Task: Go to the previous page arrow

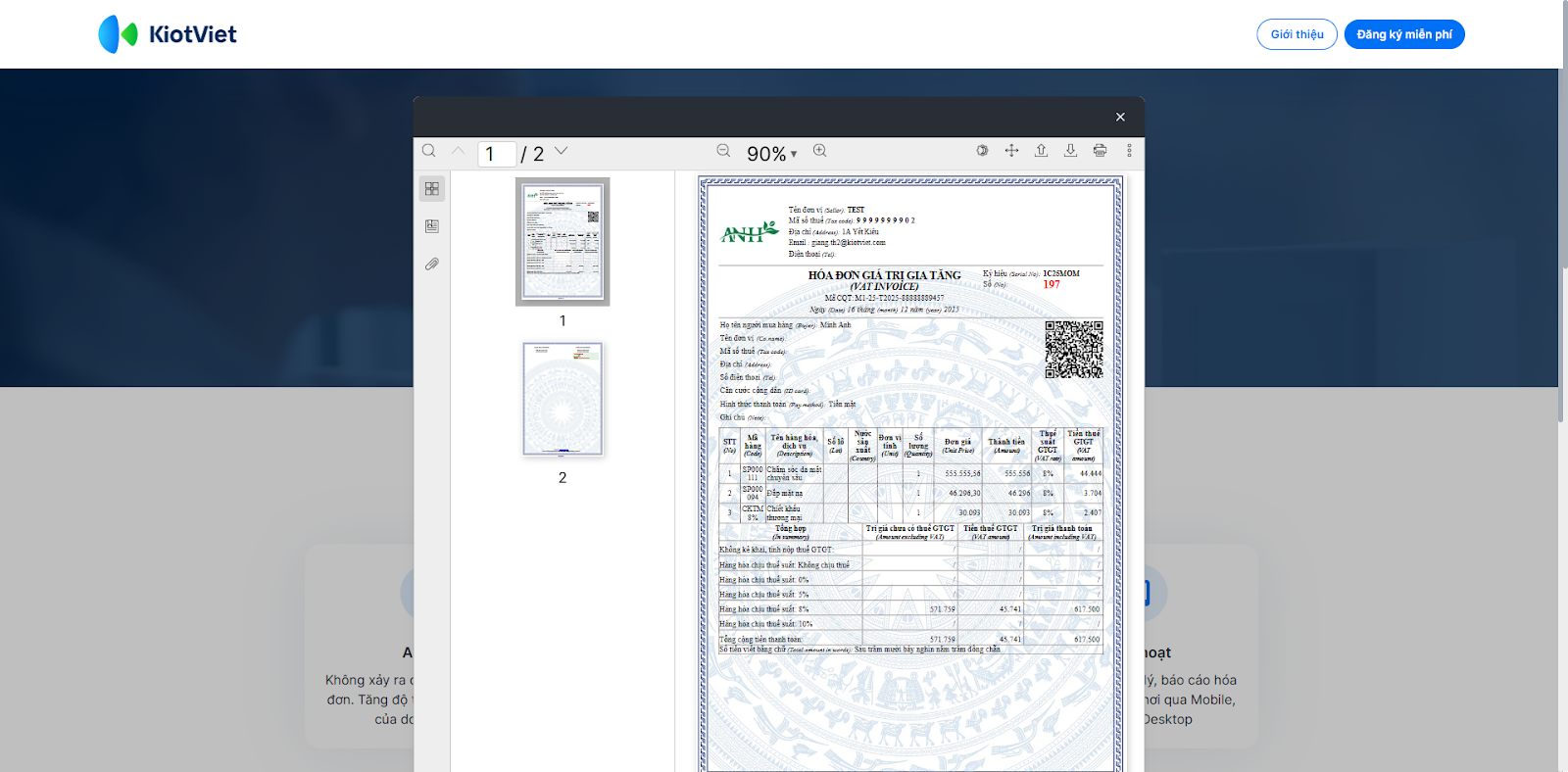Action: coord(458,151)
